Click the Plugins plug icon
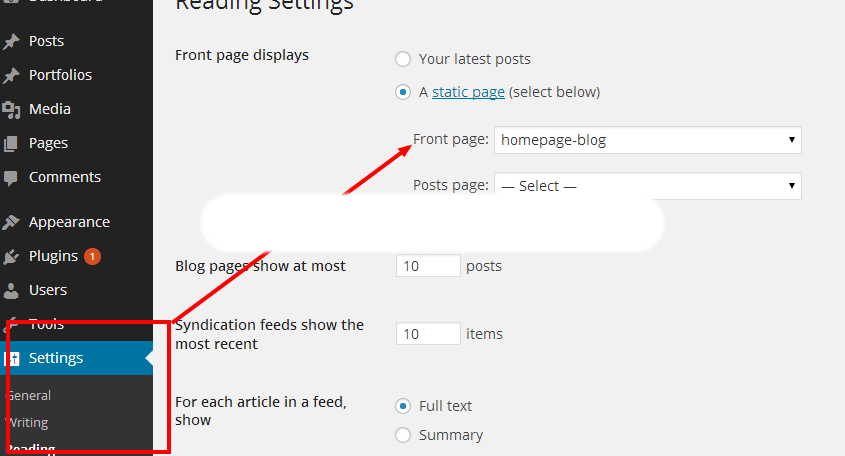This screenshot has height=456, width=845. pos(11,257)
